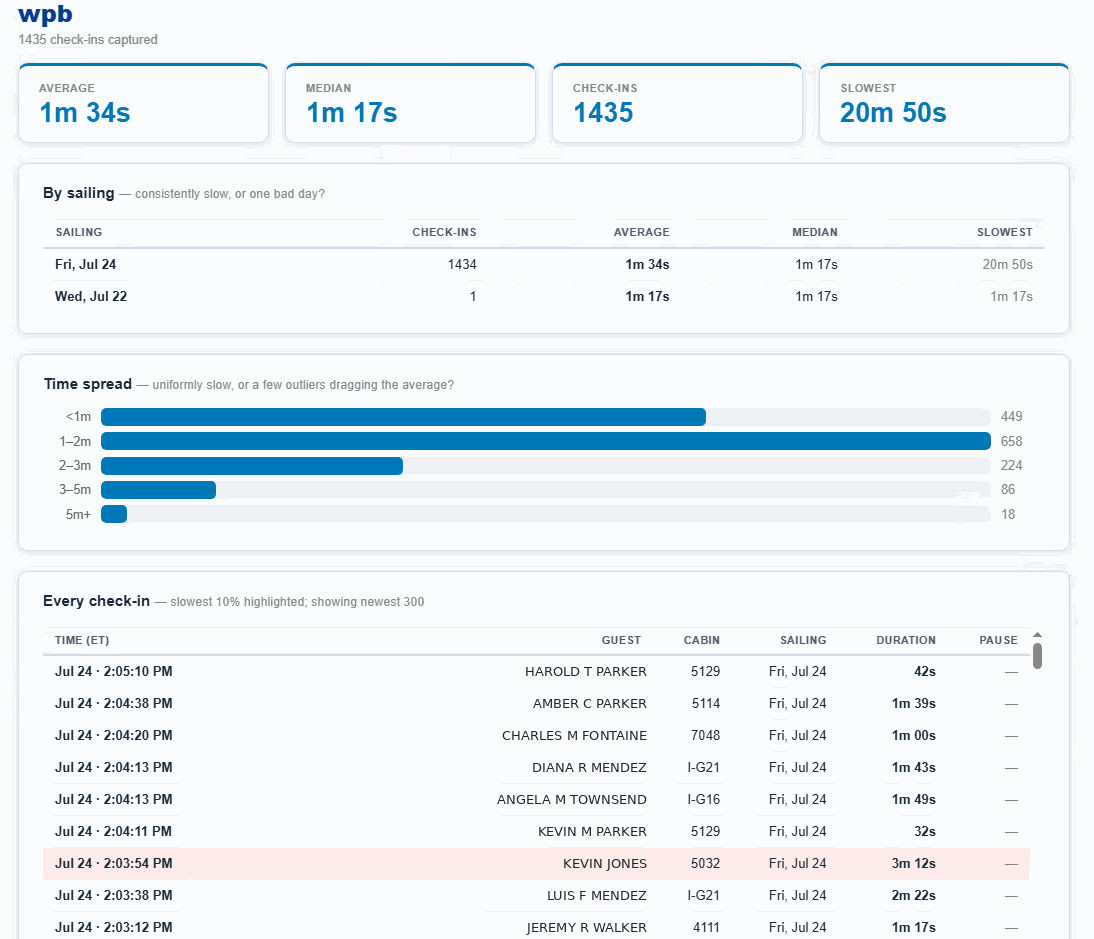Click cabin I-G16 in Angela Townsend's row
The image size is (1094, 939).
click(703, 800)
